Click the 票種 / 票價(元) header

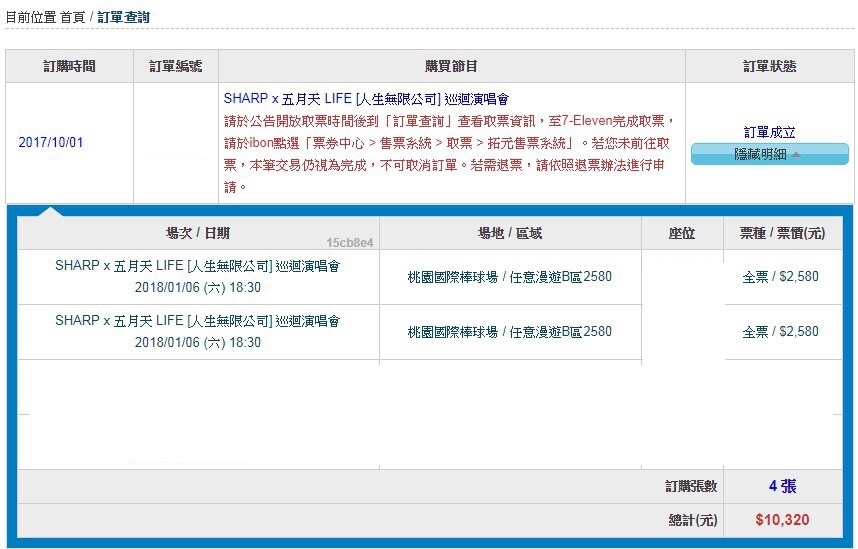point(782,233)
